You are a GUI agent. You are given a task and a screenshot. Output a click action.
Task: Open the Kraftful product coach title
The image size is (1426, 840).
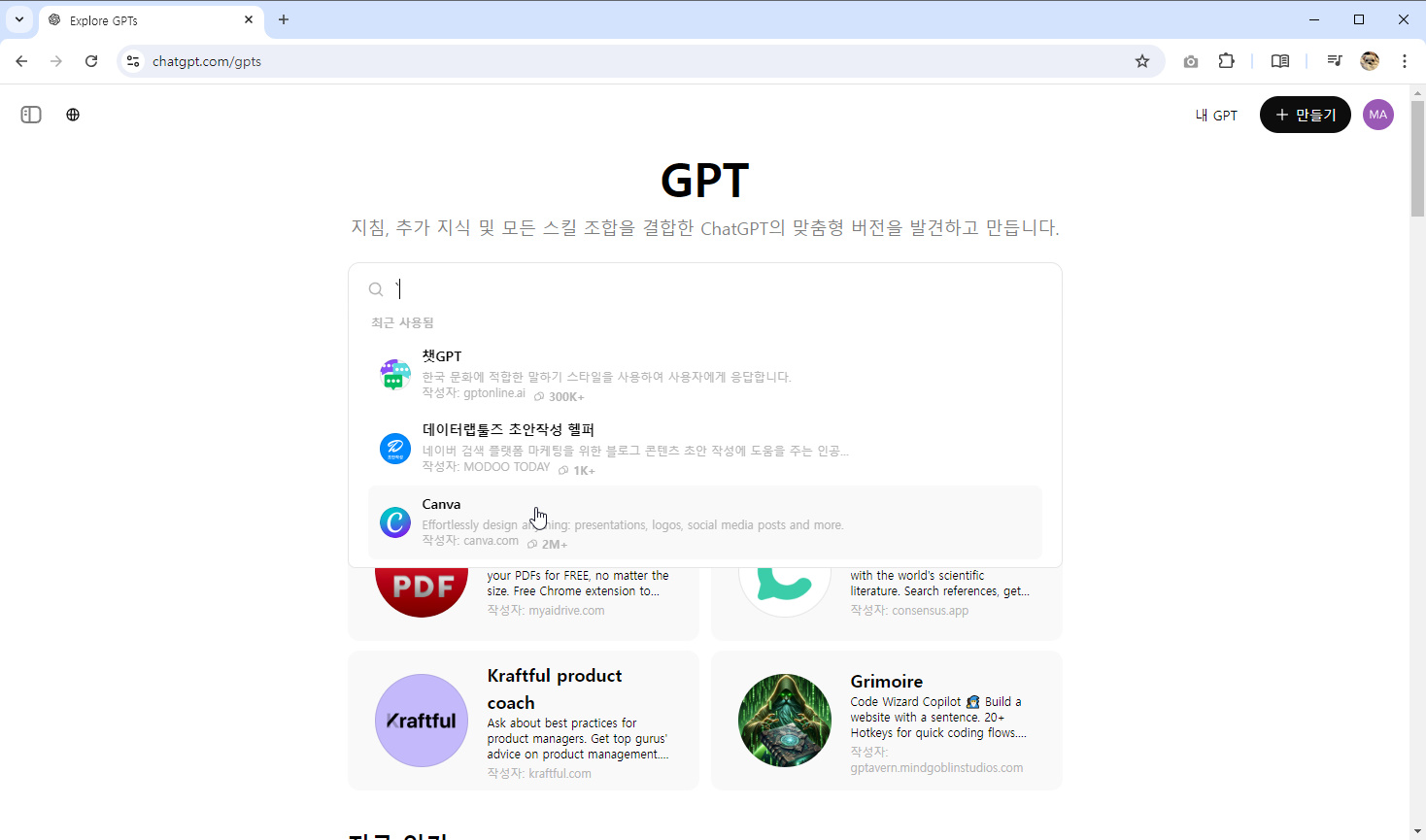pos(555,689)
